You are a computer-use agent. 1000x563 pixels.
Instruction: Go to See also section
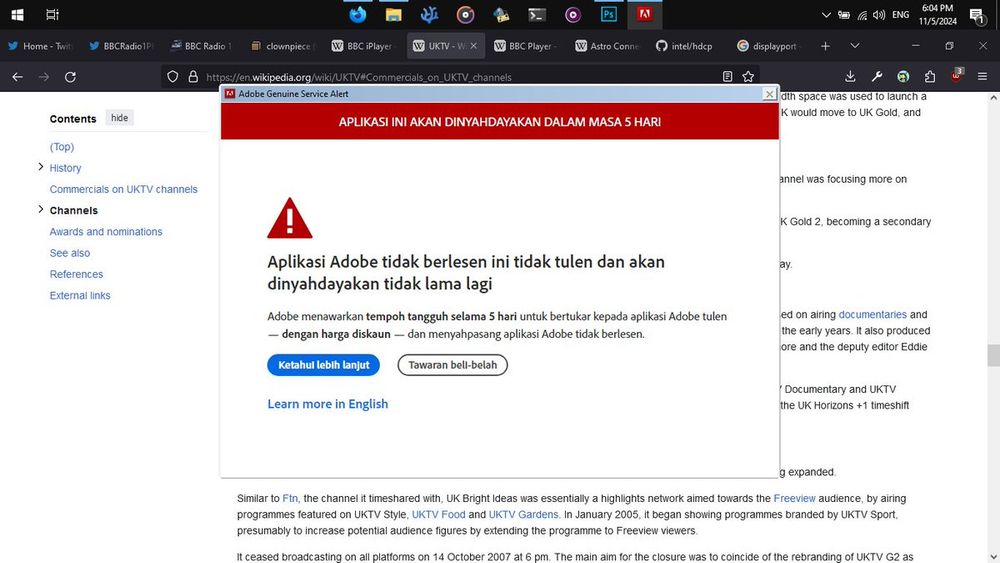[x=70, y=253]
